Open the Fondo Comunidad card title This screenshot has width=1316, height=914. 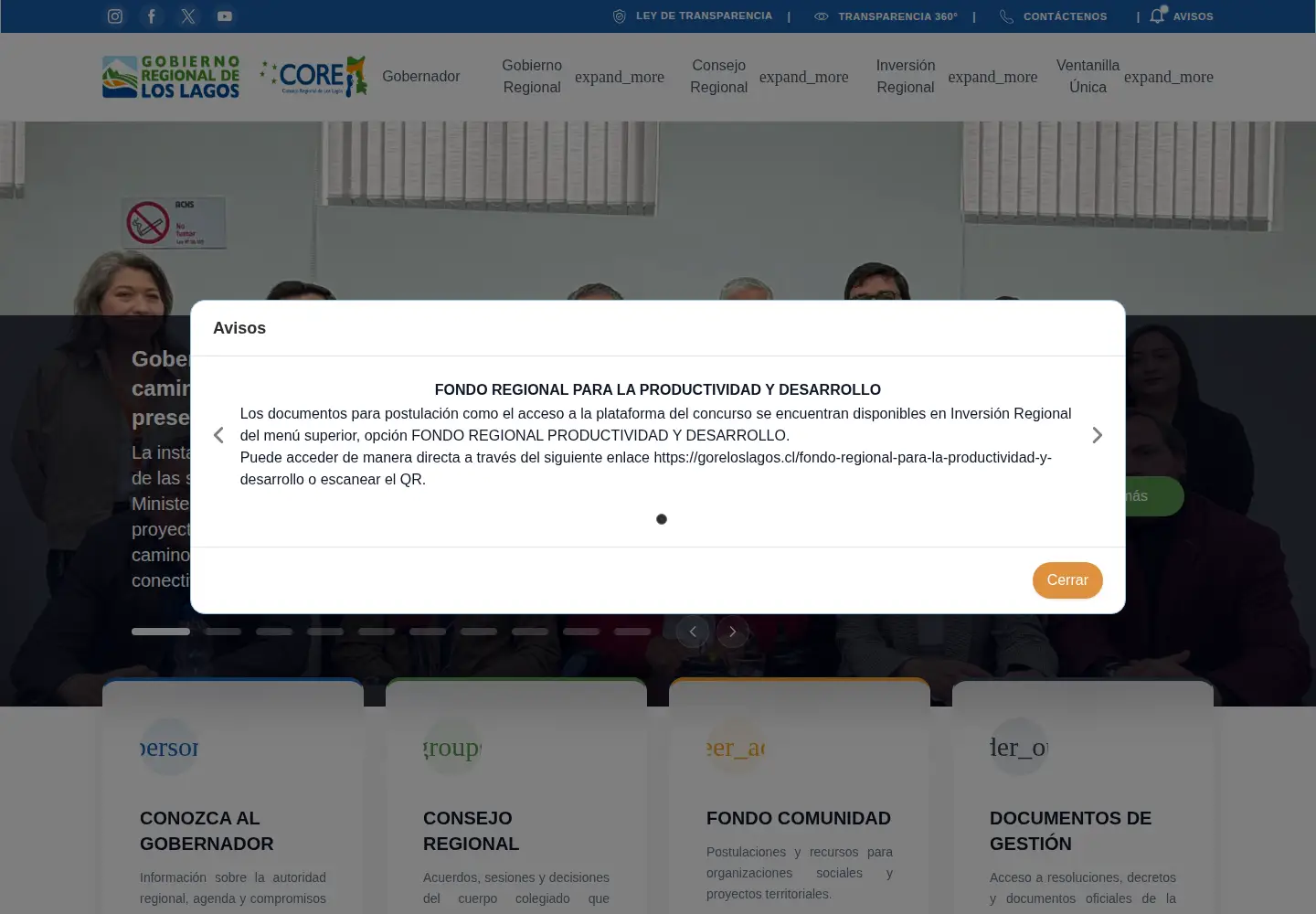[799, 818]
